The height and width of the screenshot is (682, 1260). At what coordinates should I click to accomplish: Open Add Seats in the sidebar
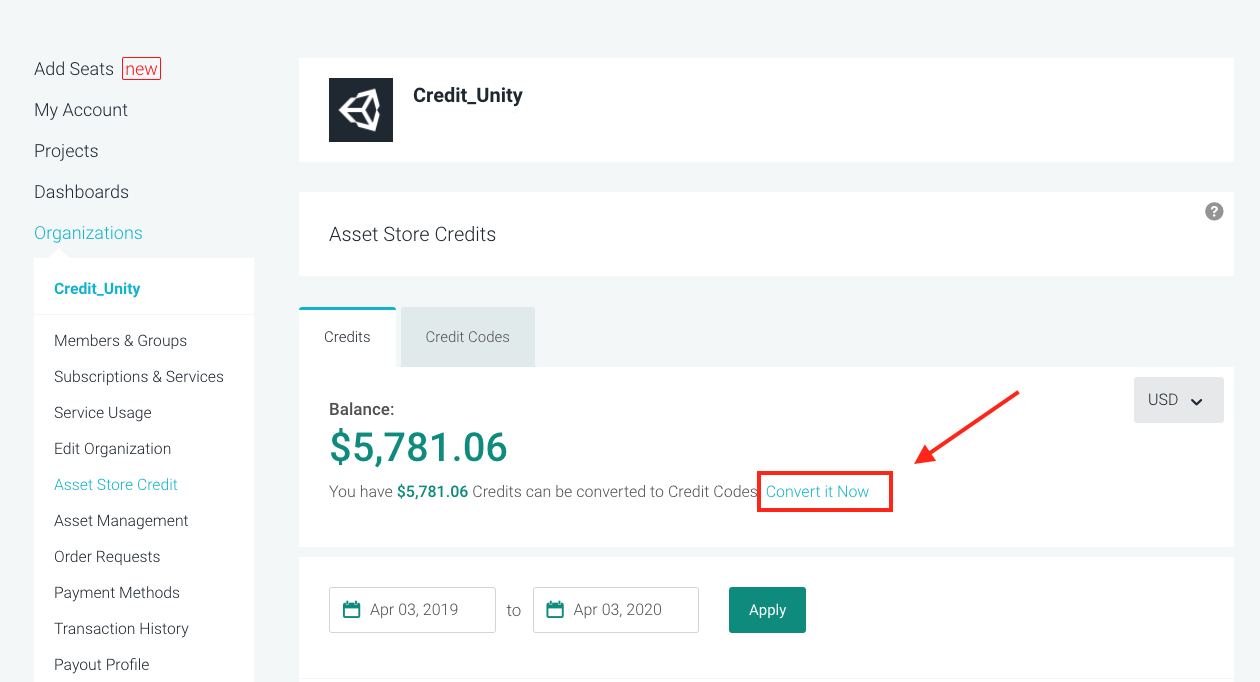74,69
